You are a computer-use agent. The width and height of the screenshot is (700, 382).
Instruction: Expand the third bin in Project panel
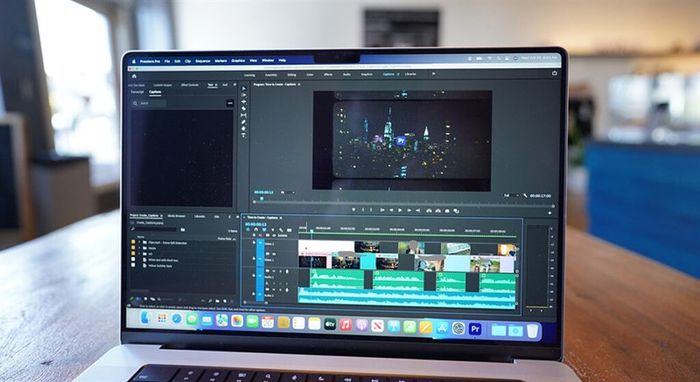(x=139, y=253)
